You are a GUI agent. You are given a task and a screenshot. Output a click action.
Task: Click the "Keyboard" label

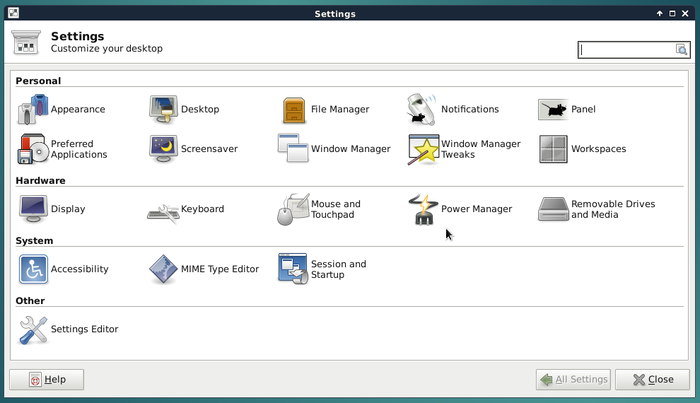tap(203, 209)
